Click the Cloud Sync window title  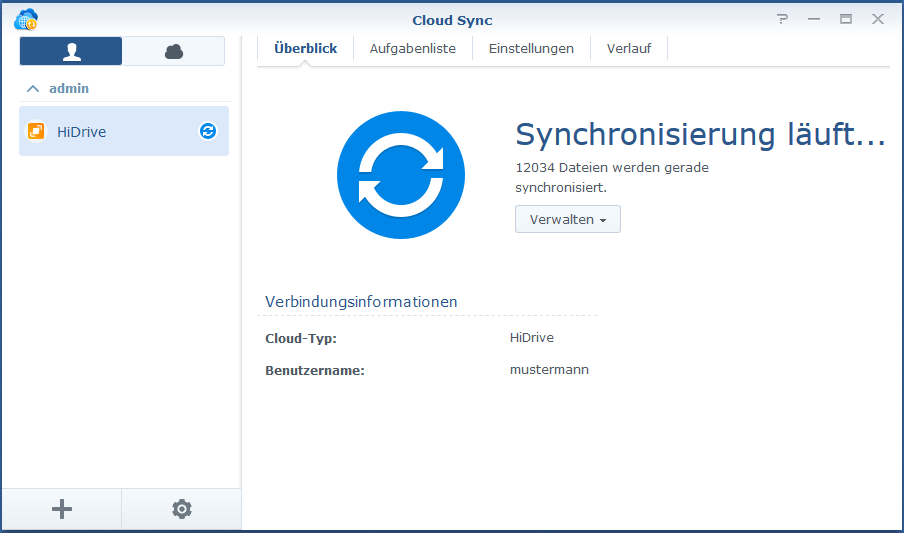pyautogui.click(x=452, y=20)
